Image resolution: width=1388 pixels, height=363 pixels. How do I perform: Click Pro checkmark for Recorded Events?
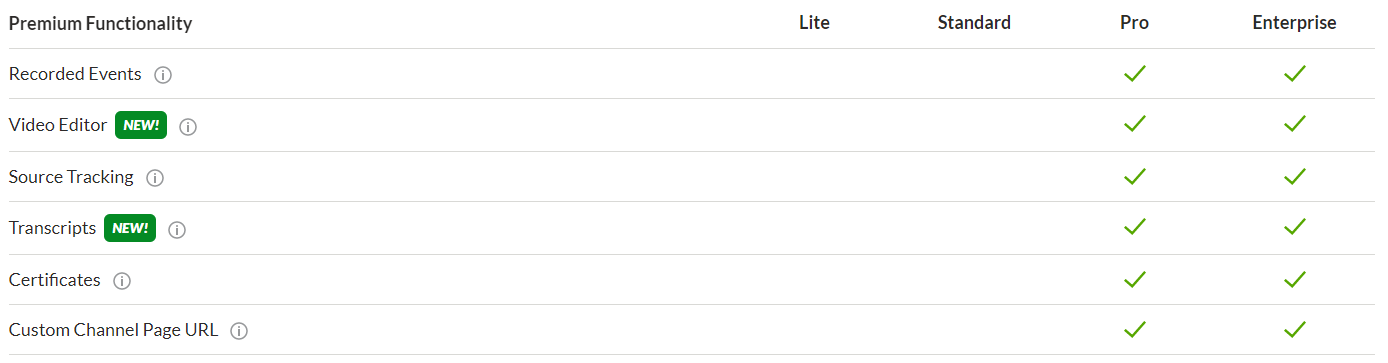(1134, 74)
